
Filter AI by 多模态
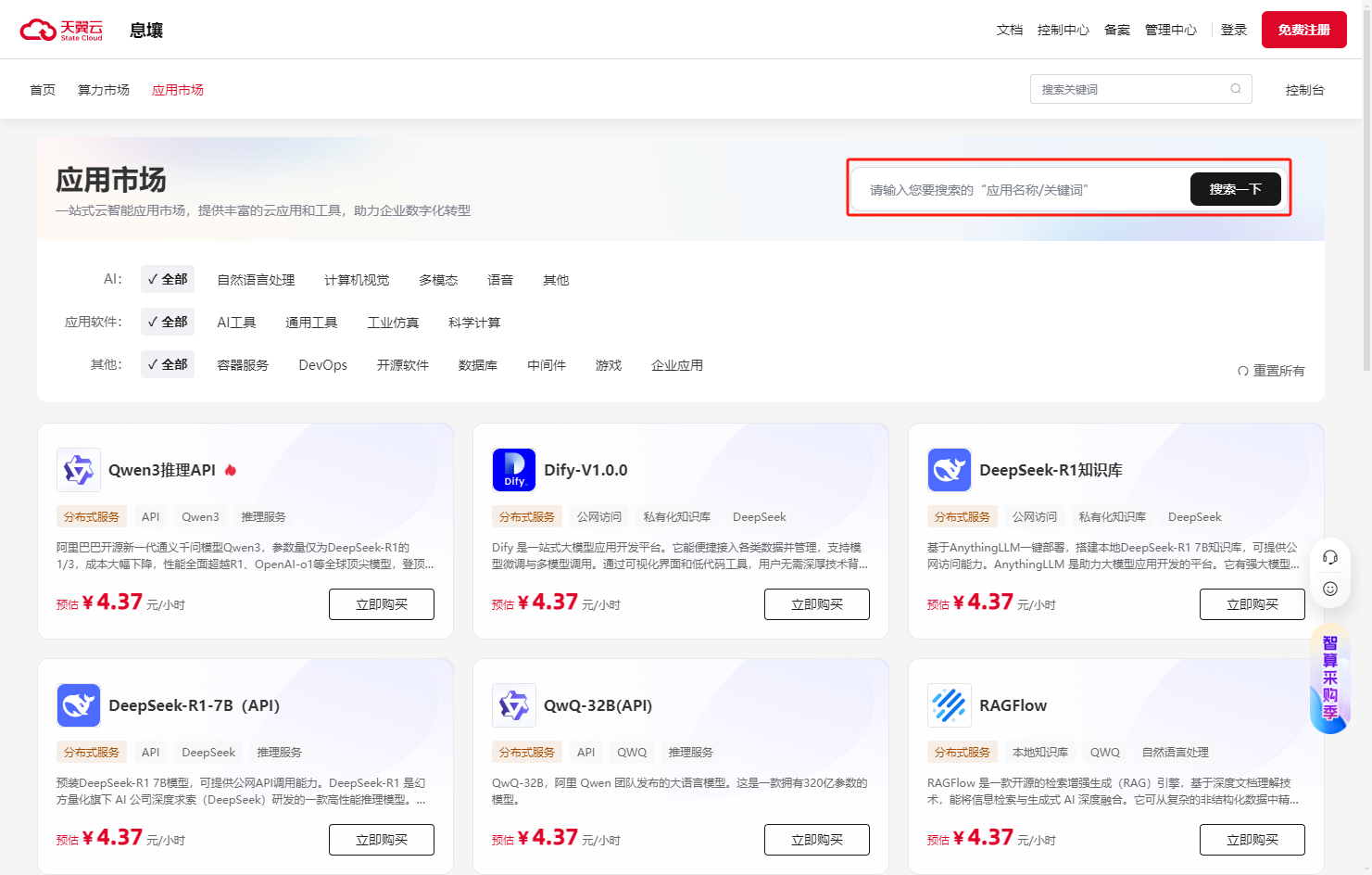438,280
